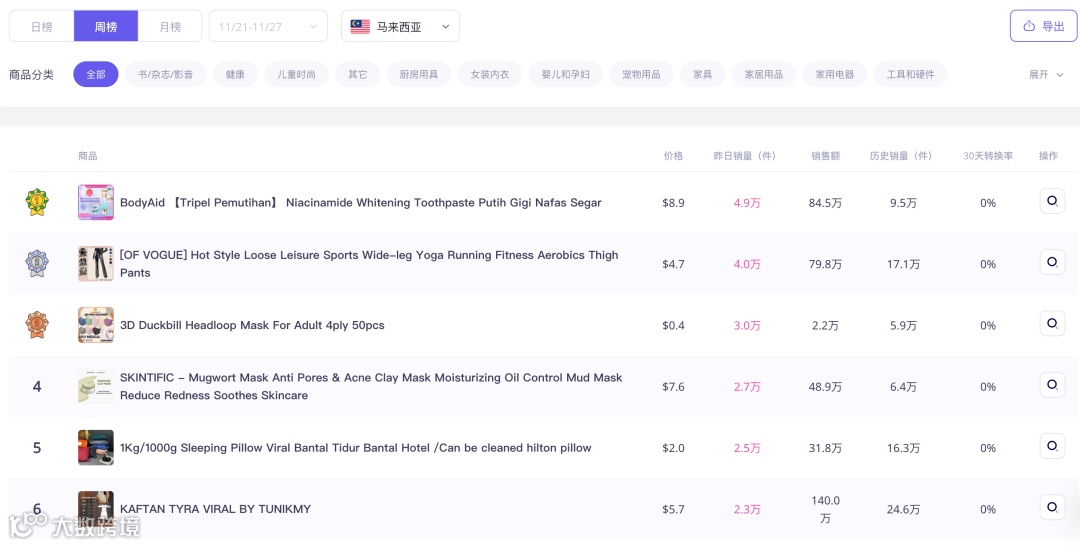The width and height of the screenshot is (1080, 546).
Task: Open BodyAid toothpaste product thumbnail
Action: 96,202
